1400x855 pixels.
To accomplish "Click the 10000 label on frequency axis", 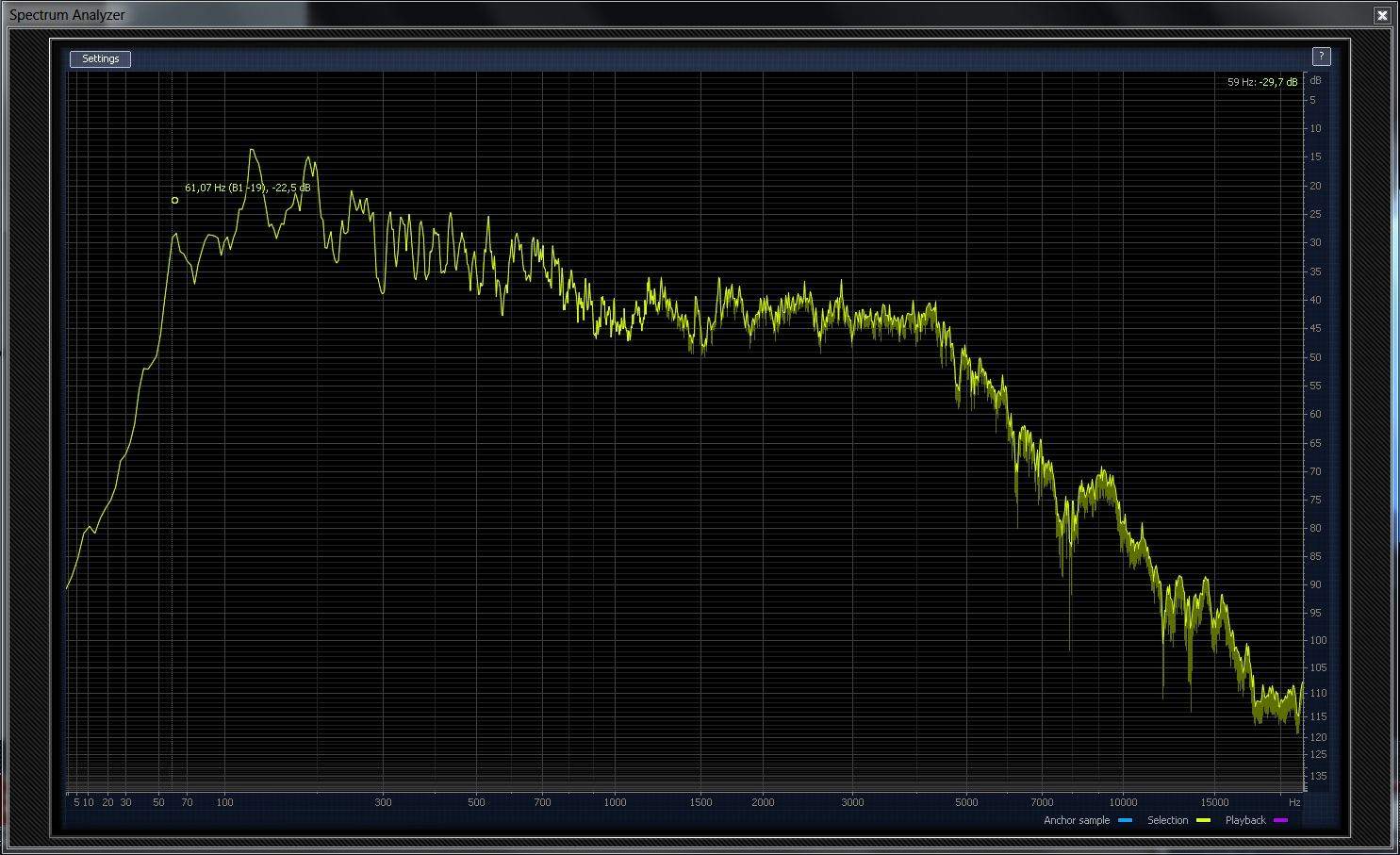I will point(1123,802).
